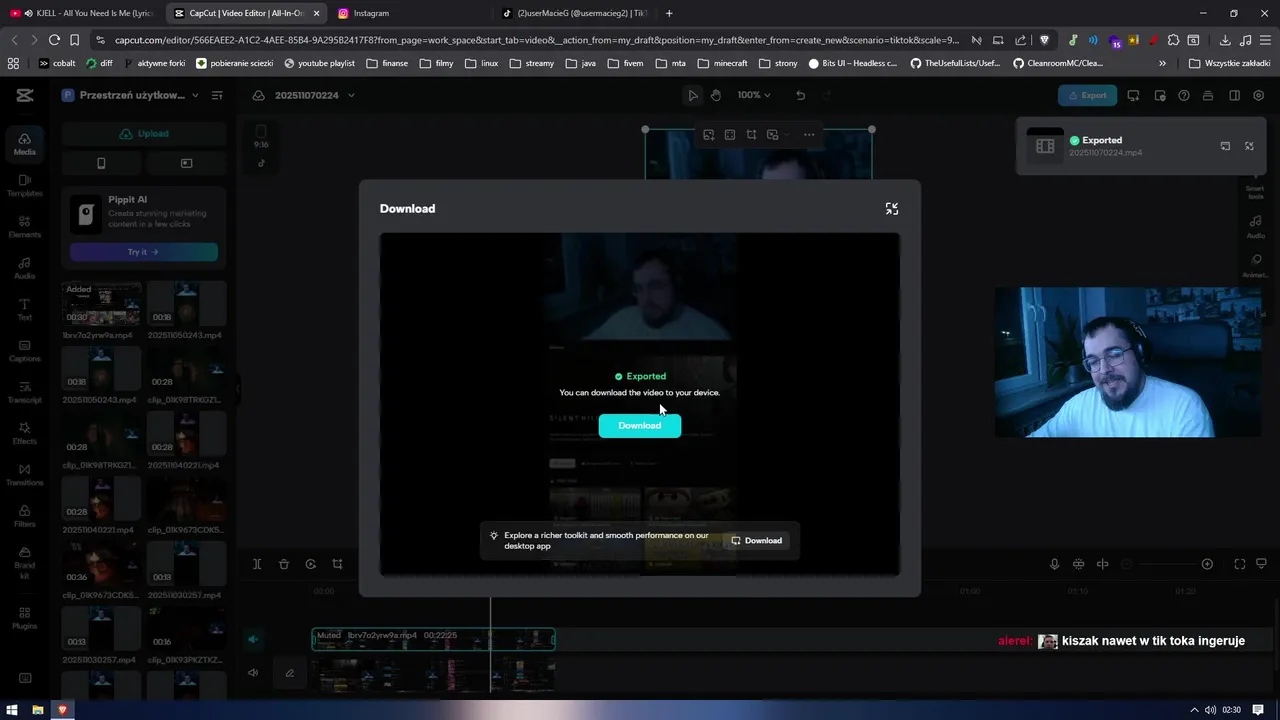
Task: Open the Text panel in sidebar
Action: pos(25,310)
